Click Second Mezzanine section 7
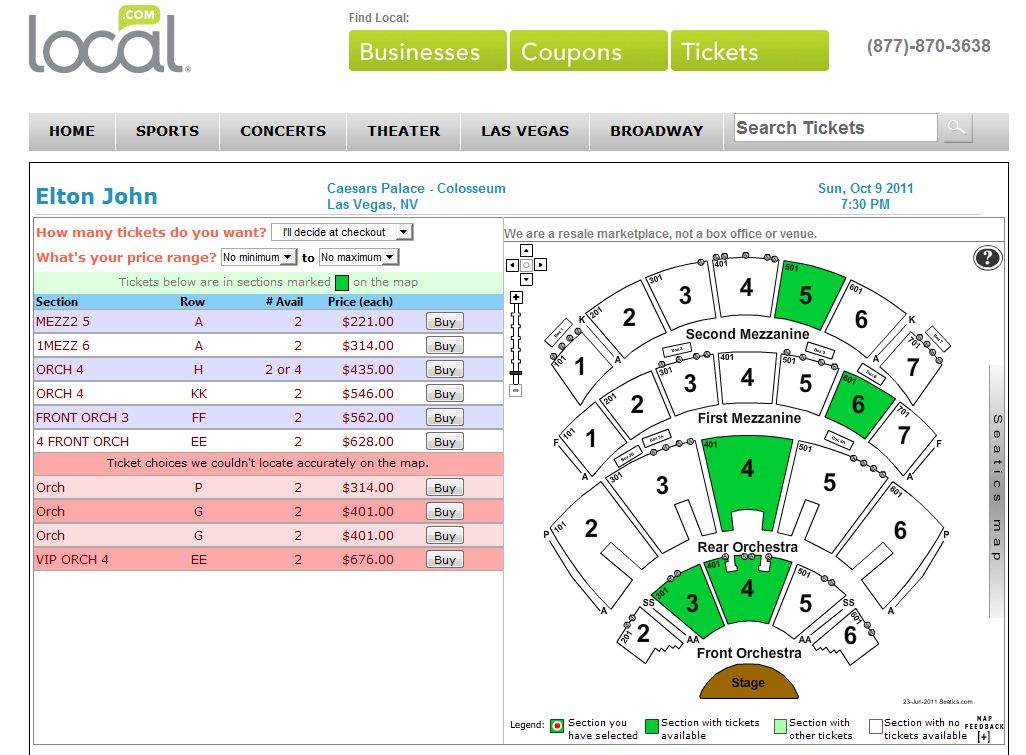This screenshot has width=1026, height=755. (913, 368)
